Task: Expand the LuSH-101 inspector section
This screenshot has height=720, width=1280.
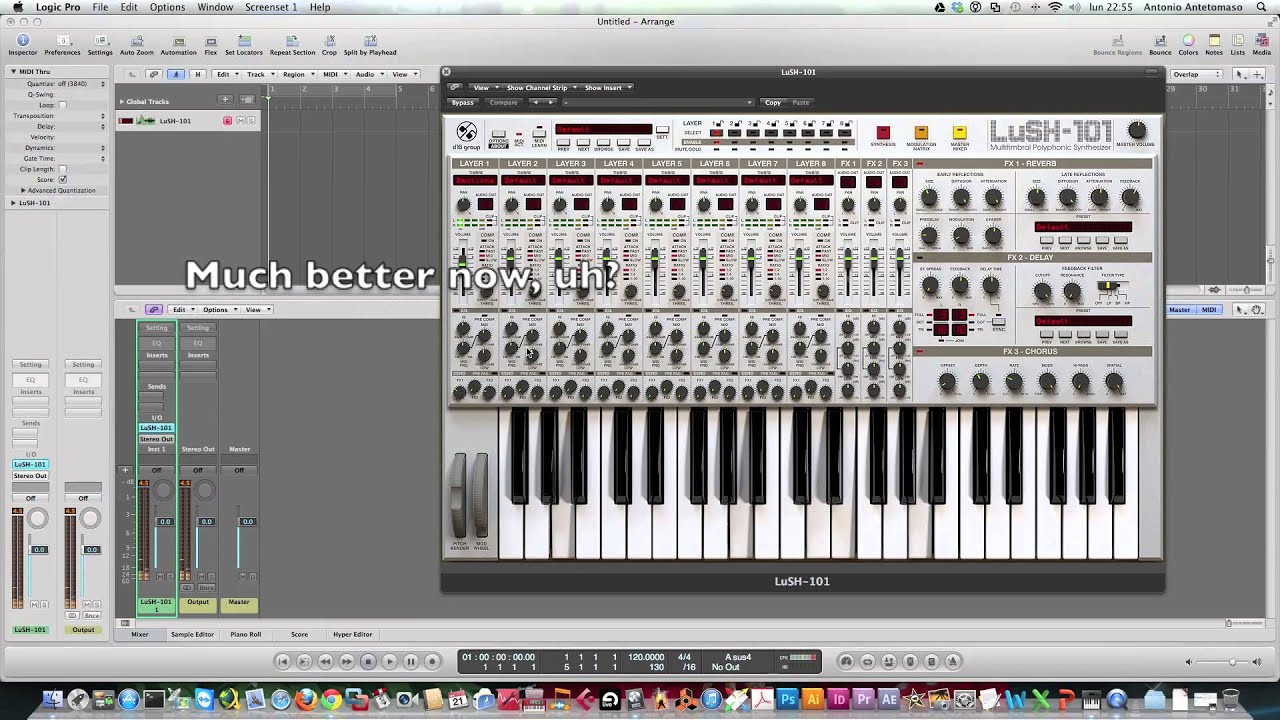Action: click(14, 203)
